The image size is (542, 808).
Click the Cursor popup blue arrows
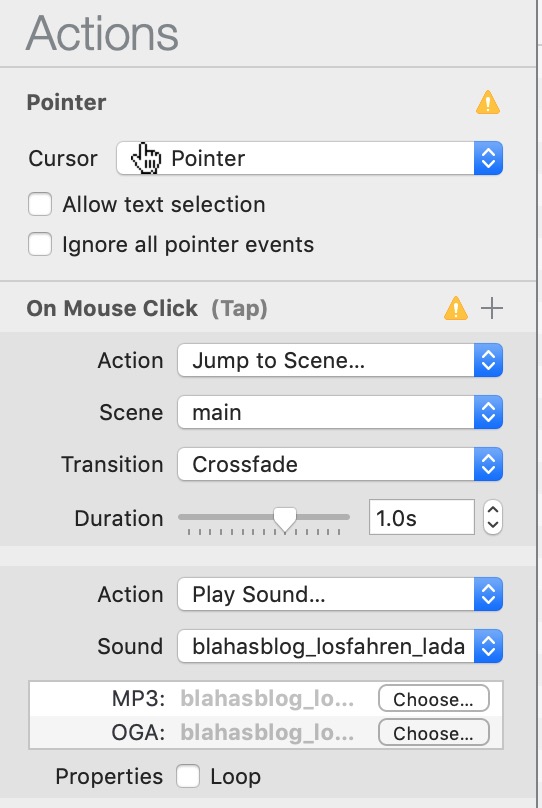point(488,158)
